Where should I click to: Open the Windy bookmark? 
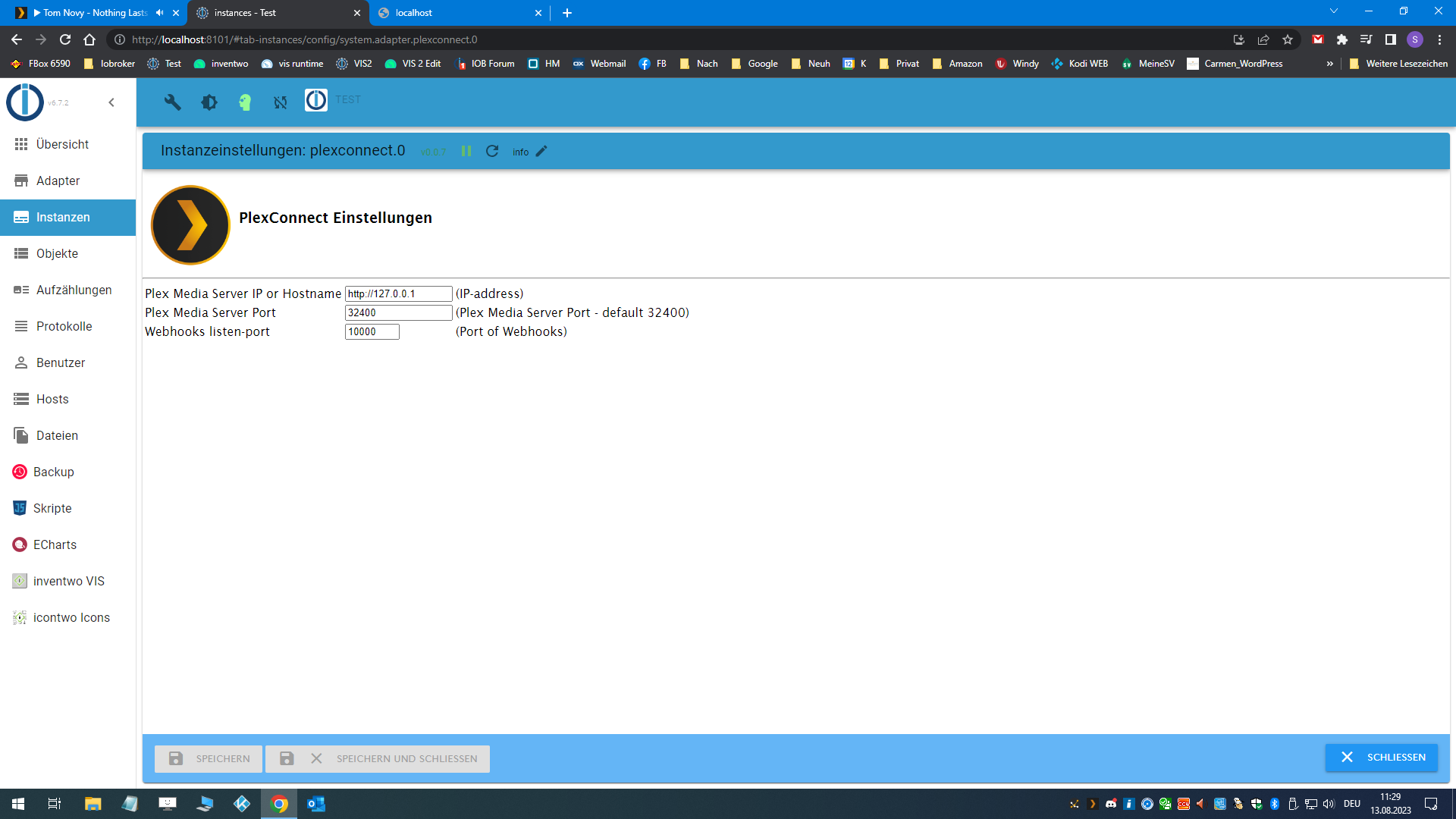[1017, 64]
